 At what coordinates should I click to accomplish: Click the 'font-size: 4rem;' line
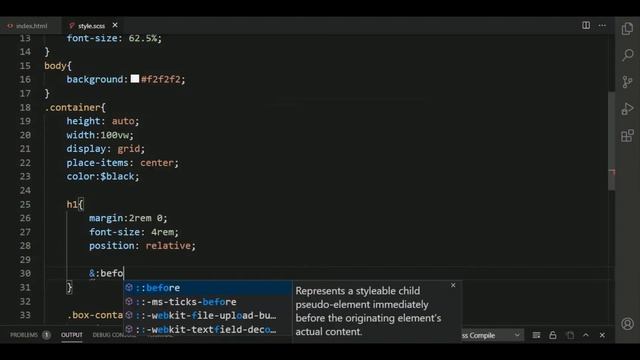134,232
